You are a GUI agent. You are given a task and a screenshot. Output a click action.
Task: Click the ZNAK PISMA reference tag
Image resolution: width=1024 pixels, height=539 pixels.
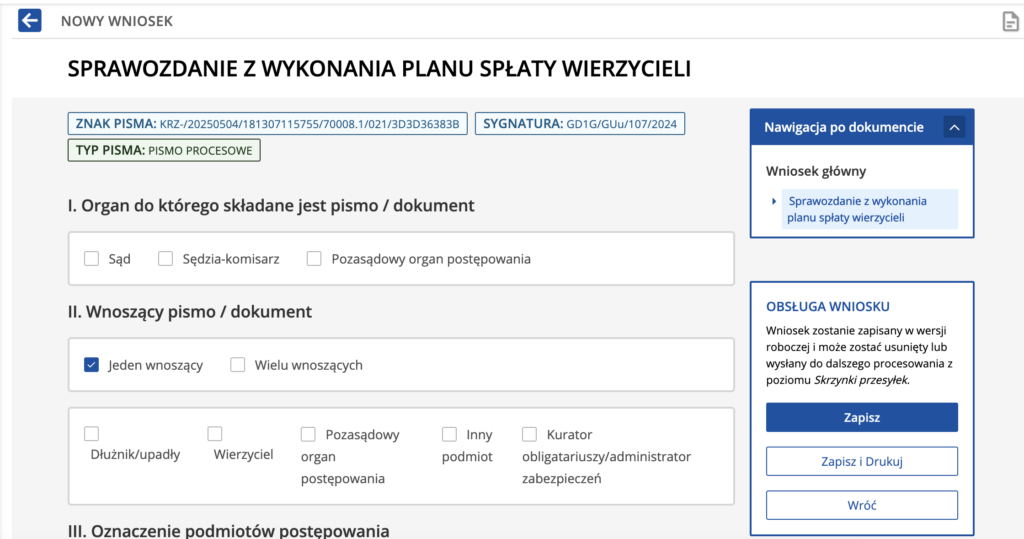click(x=268, y=124)
